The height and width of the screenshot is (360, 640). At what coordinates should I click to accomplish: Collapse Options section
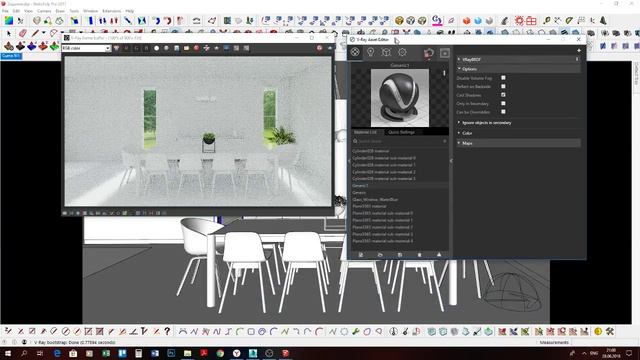click(459, 69)
